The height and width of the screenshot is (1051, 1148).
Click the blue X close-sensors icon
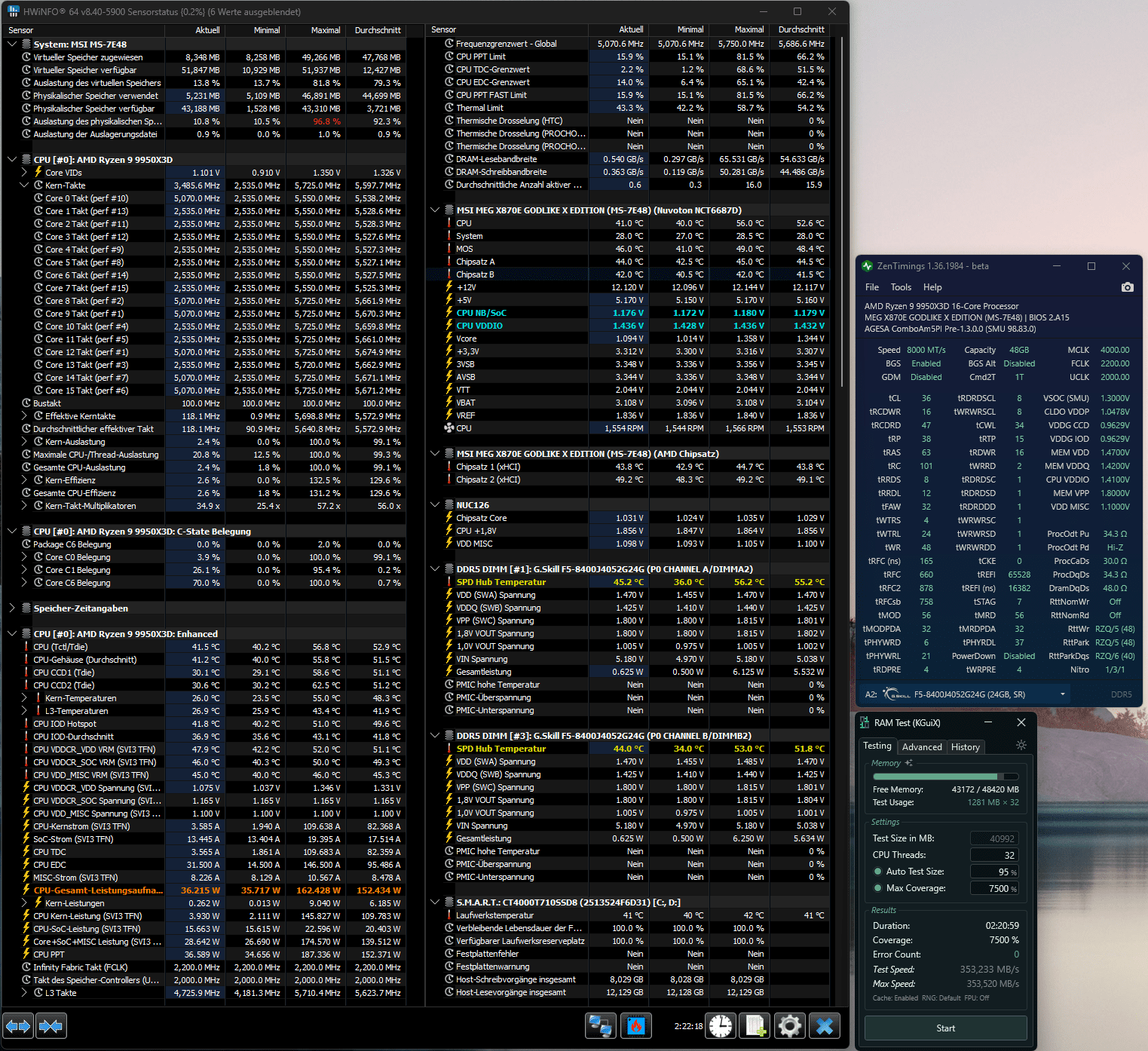pos(825,1026)
